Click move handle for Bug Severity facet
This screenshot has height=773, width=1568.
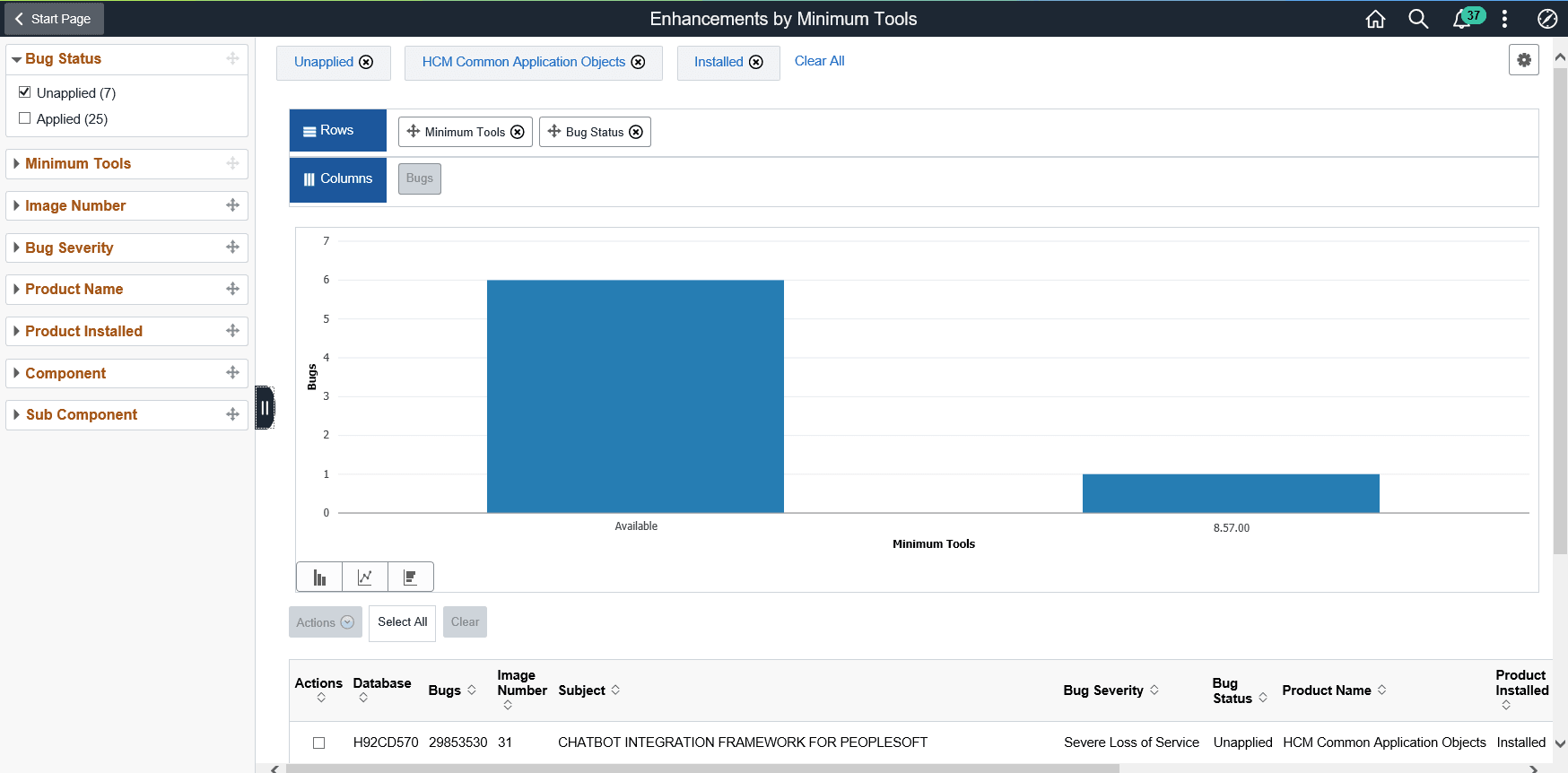tap(232, 247)
